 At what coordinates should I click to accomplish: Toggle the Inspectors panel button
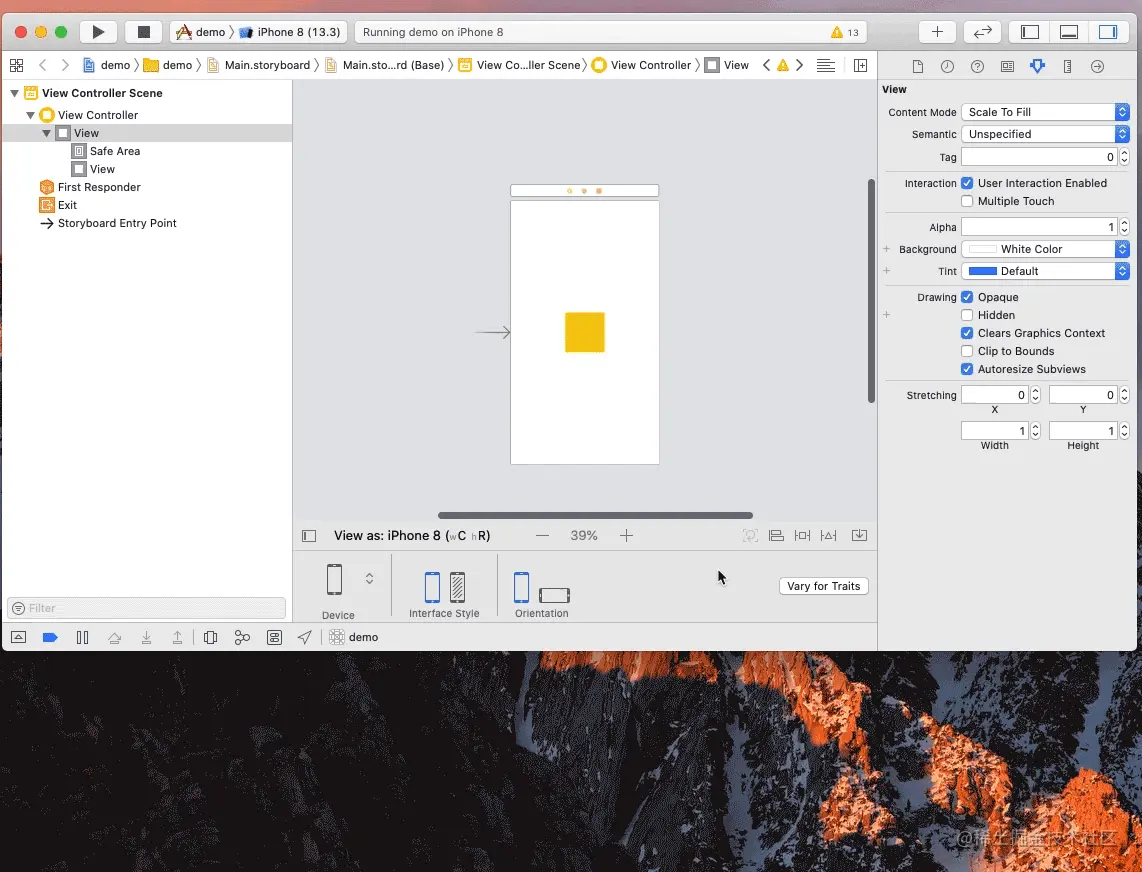(1108, 32)
